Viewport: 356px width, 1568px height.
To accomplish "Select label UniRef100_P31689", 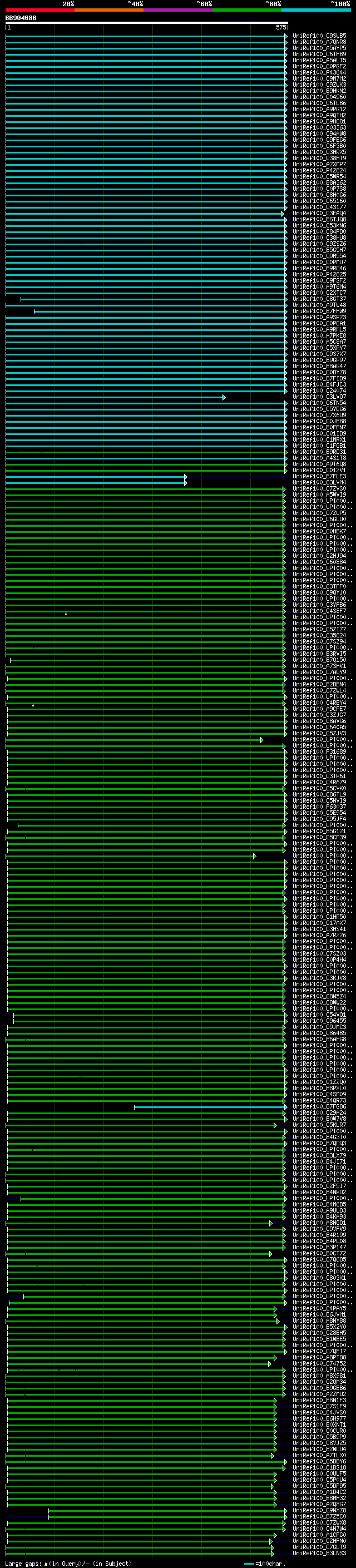I will pyautogui.click(x=319, y=752).
